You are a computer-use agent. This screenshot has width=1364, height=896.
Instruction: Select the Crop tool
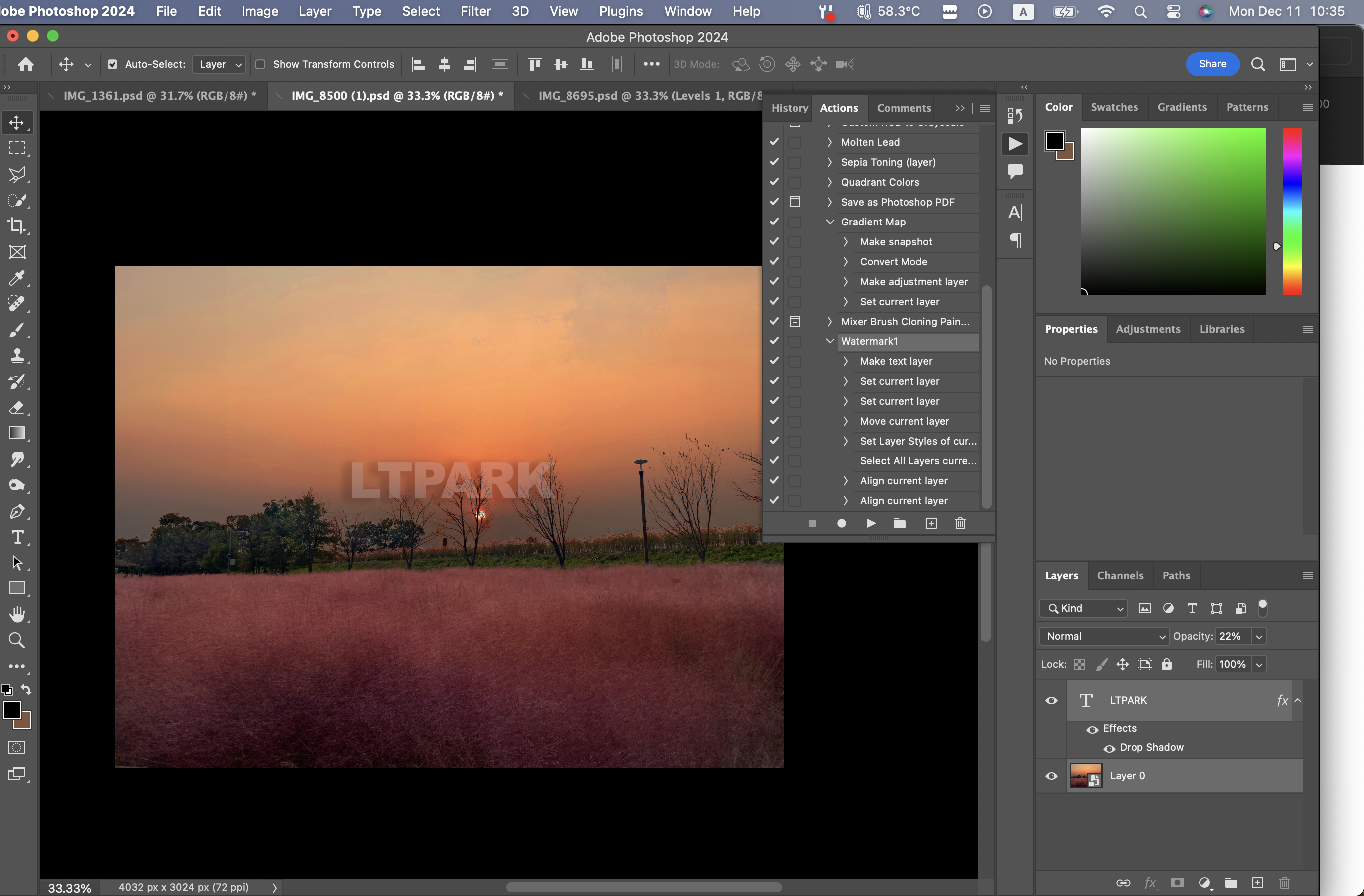pos(17,225)
